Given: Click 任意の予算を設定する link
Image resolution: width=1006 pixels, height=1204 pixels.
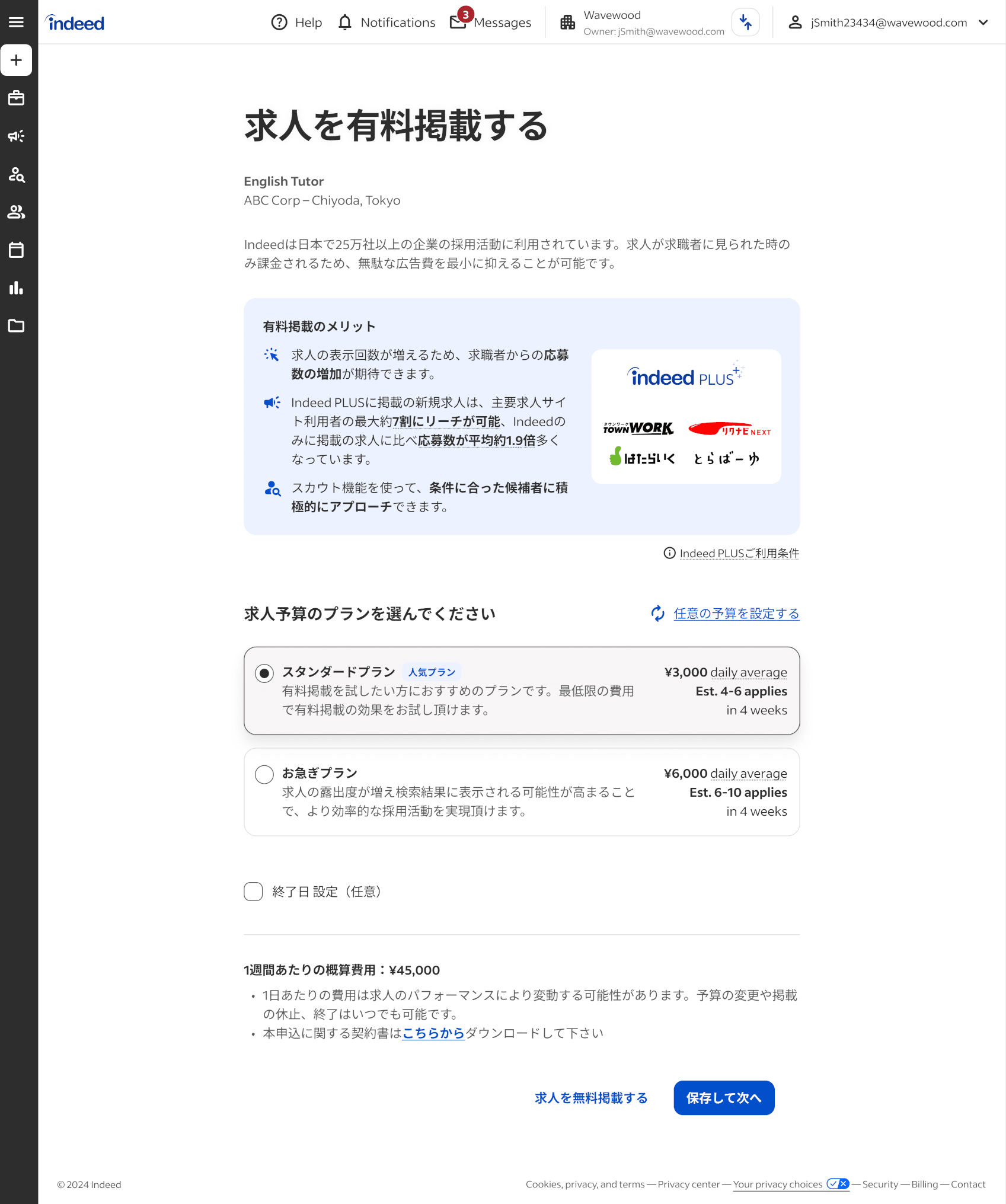Looking at the screenshot, I should pos(736,614).
